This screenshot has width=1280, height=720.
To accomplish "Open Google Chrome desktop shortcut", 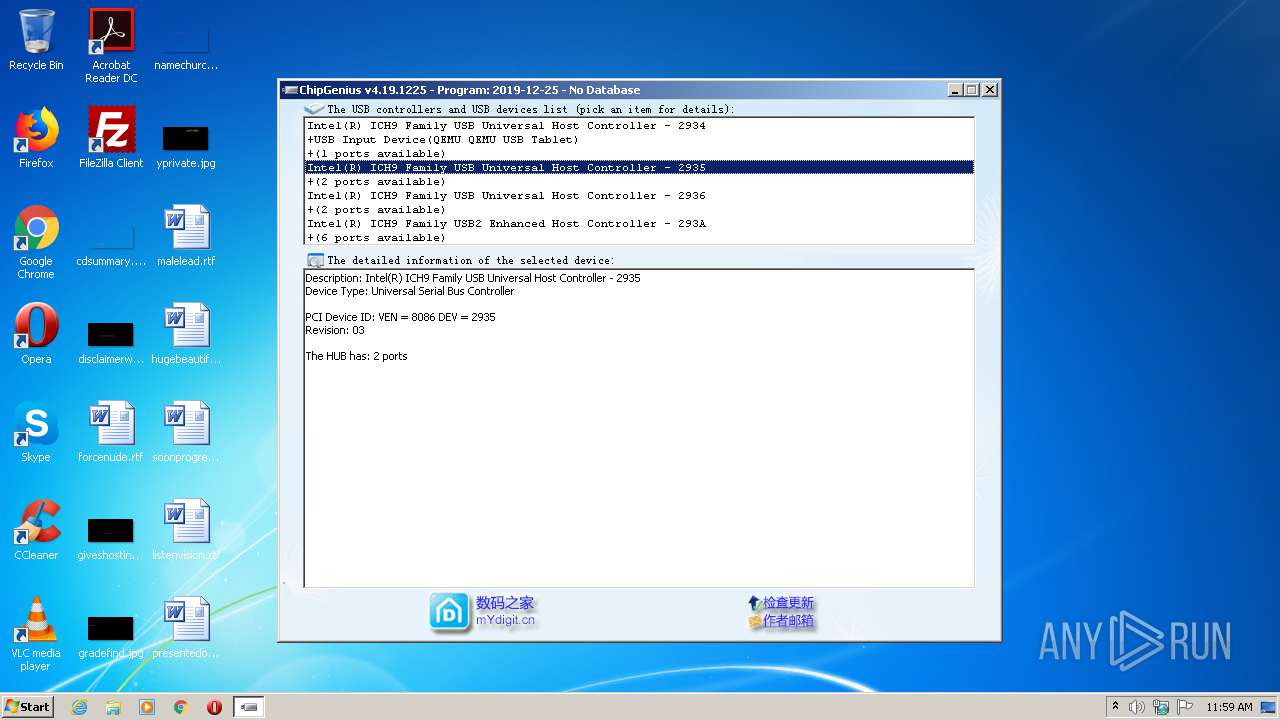I will pyautogui.click(x=36, y=242).
